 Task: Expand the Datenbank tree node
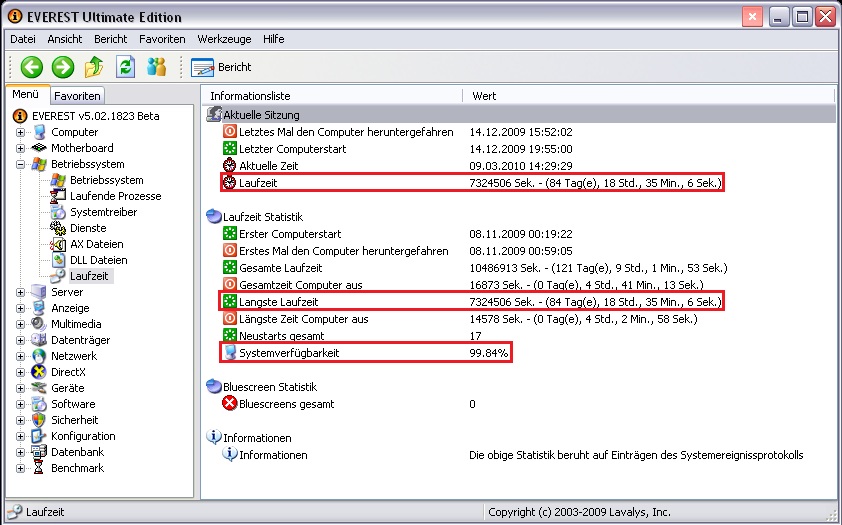coord(20,453)
